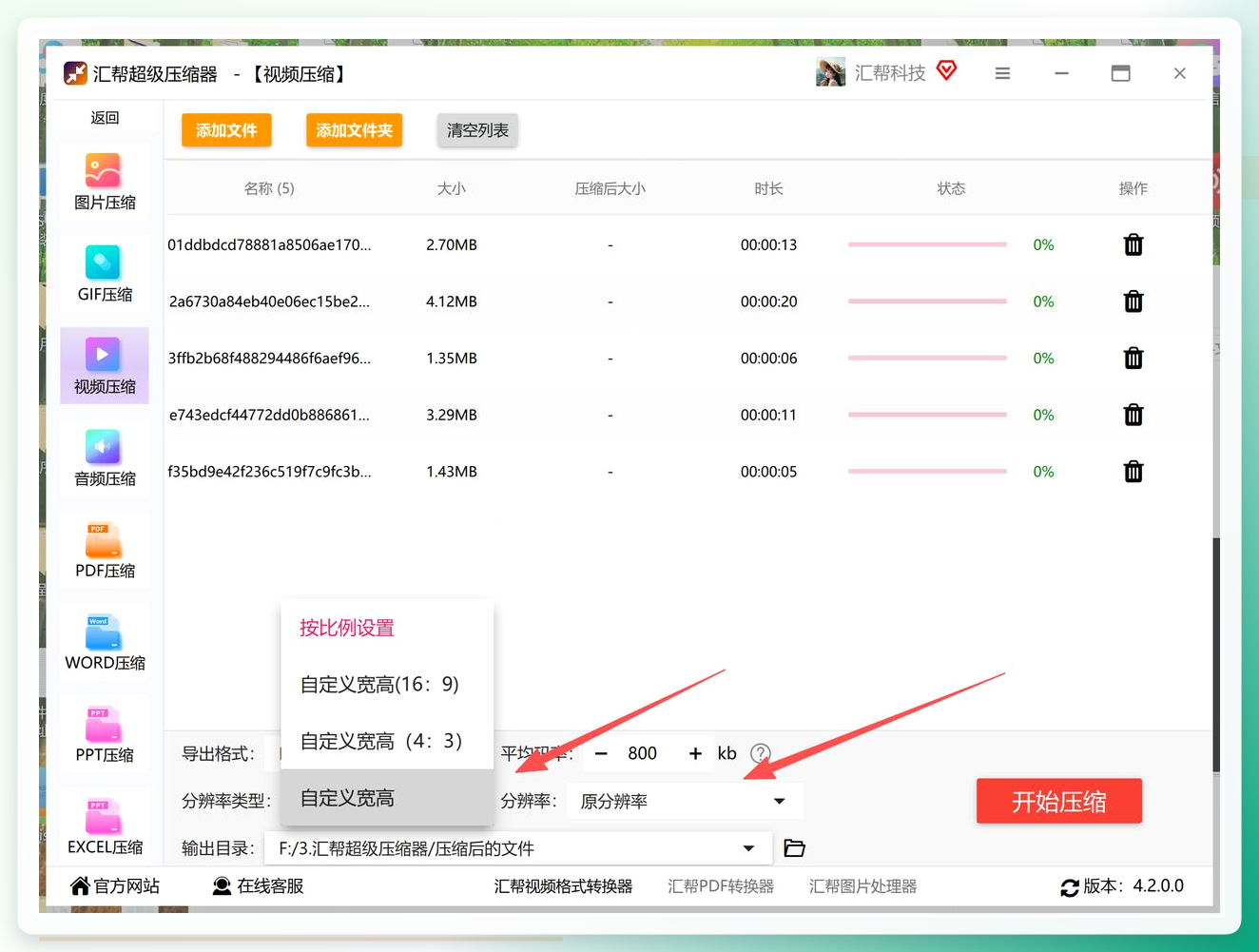Browse for output folder with folder icon
The width and height of the screenshot is (1259, 952).
click(795, 848)
